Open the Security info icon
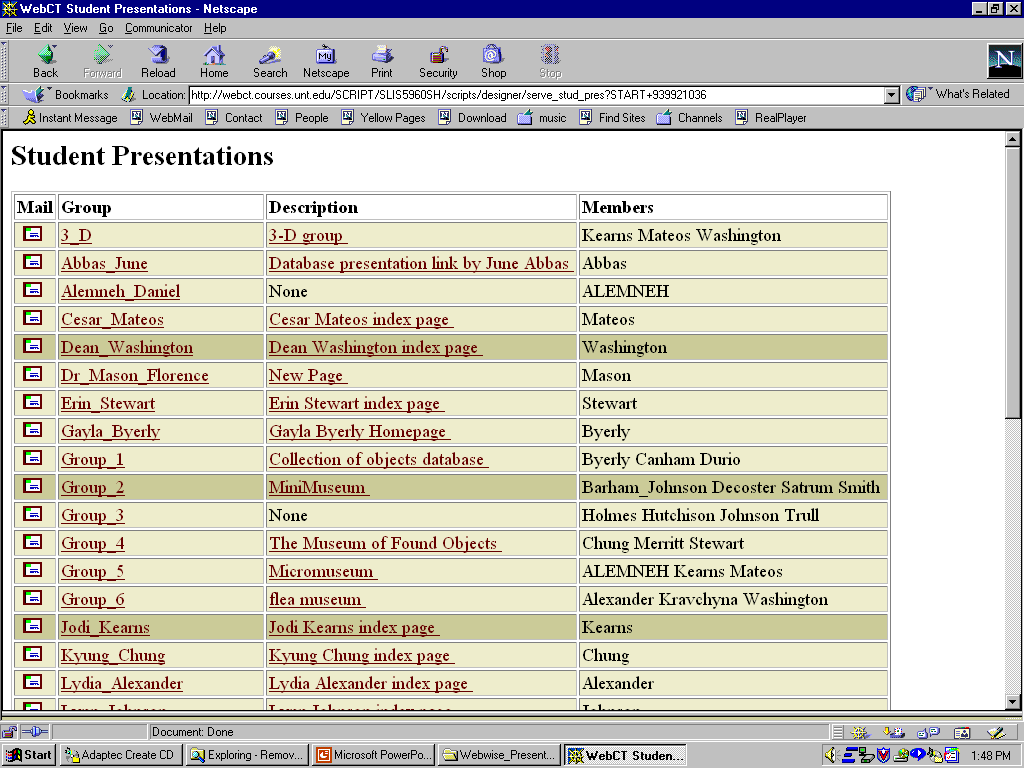The width and height of the screenshot is (1024, 768). coord(438,60)
